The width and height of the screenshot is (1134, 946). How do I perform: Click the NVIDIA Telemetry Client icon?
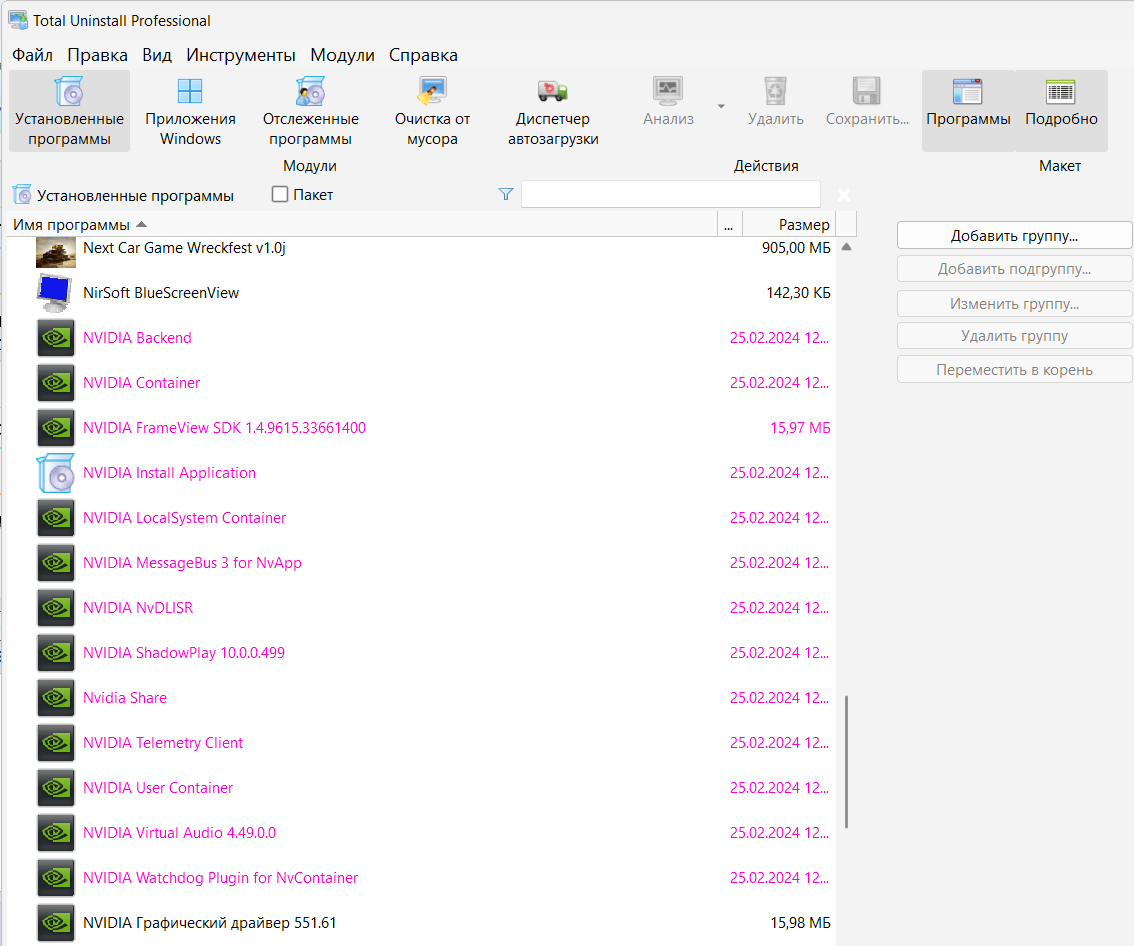tap(56, 743)
